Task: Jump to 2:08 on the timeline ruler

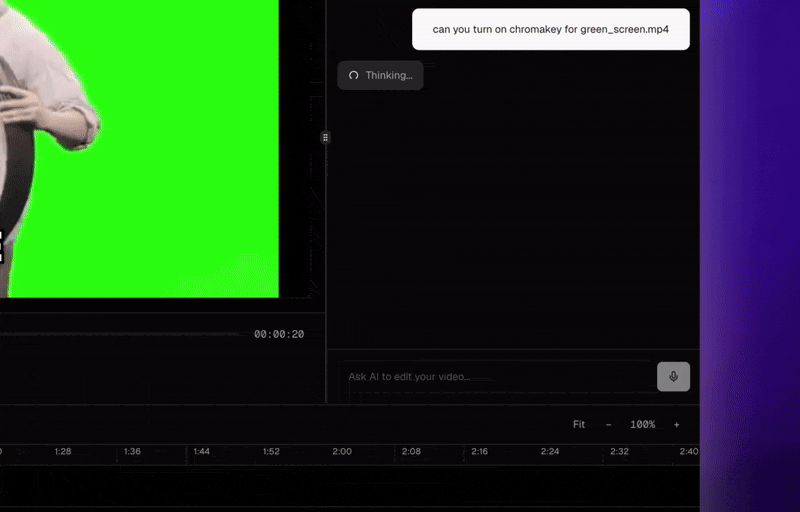Action: click(411, 451)
